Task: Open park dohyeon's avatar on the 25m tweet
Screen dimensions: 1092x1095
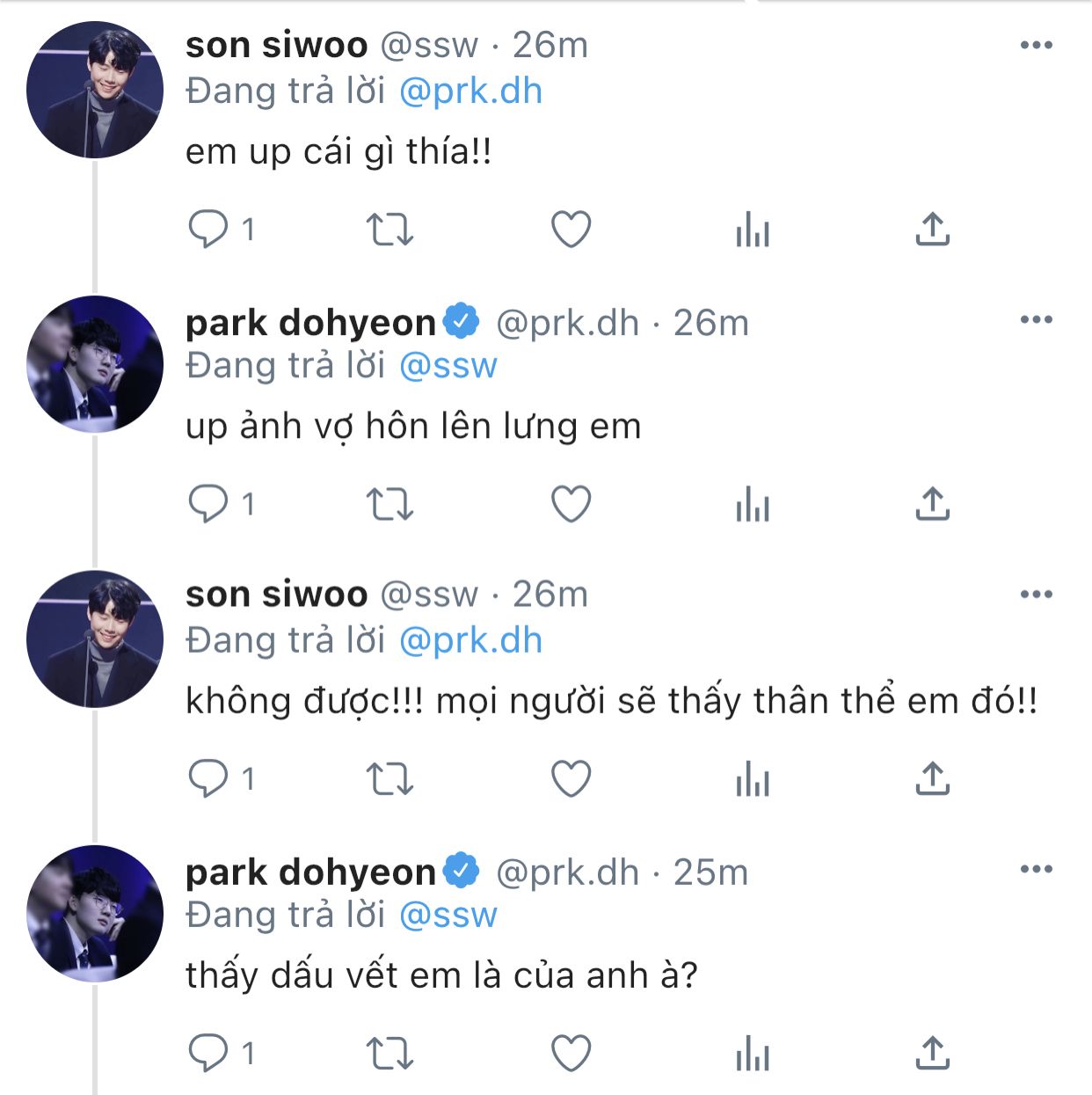Action: coord(95,914)
